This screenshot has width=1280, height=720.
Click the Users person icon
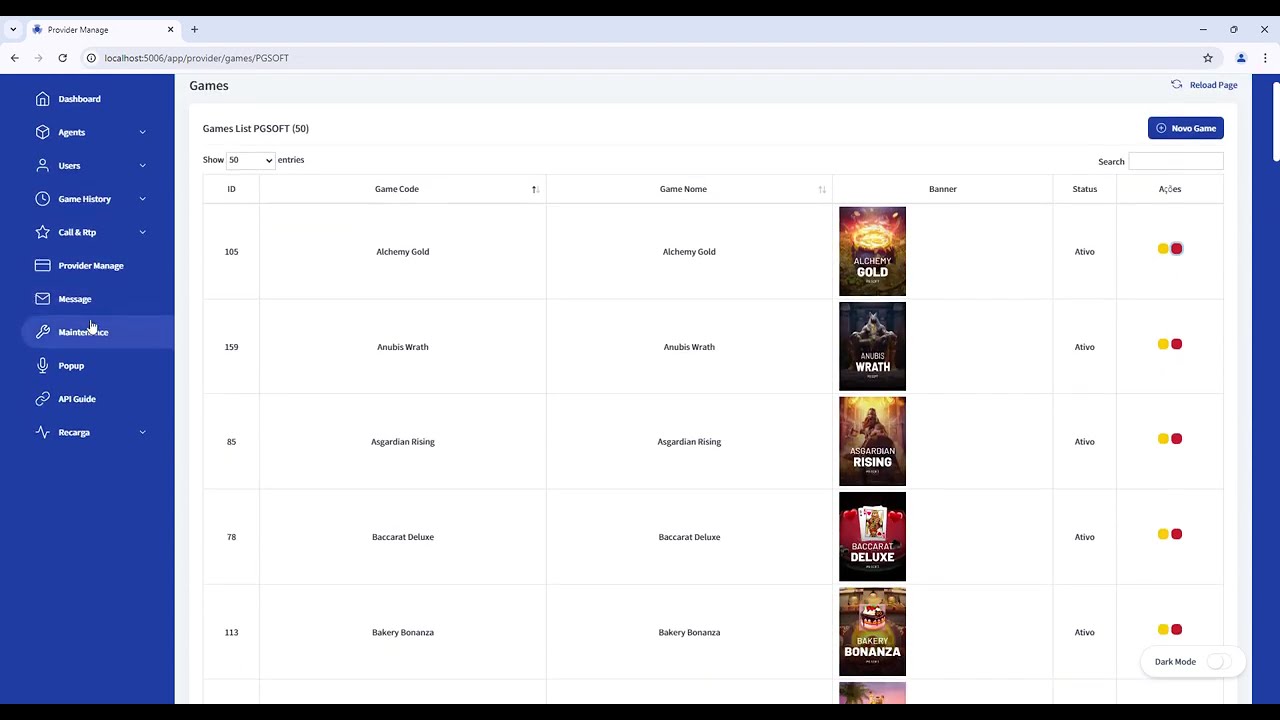tap(42, 165)
